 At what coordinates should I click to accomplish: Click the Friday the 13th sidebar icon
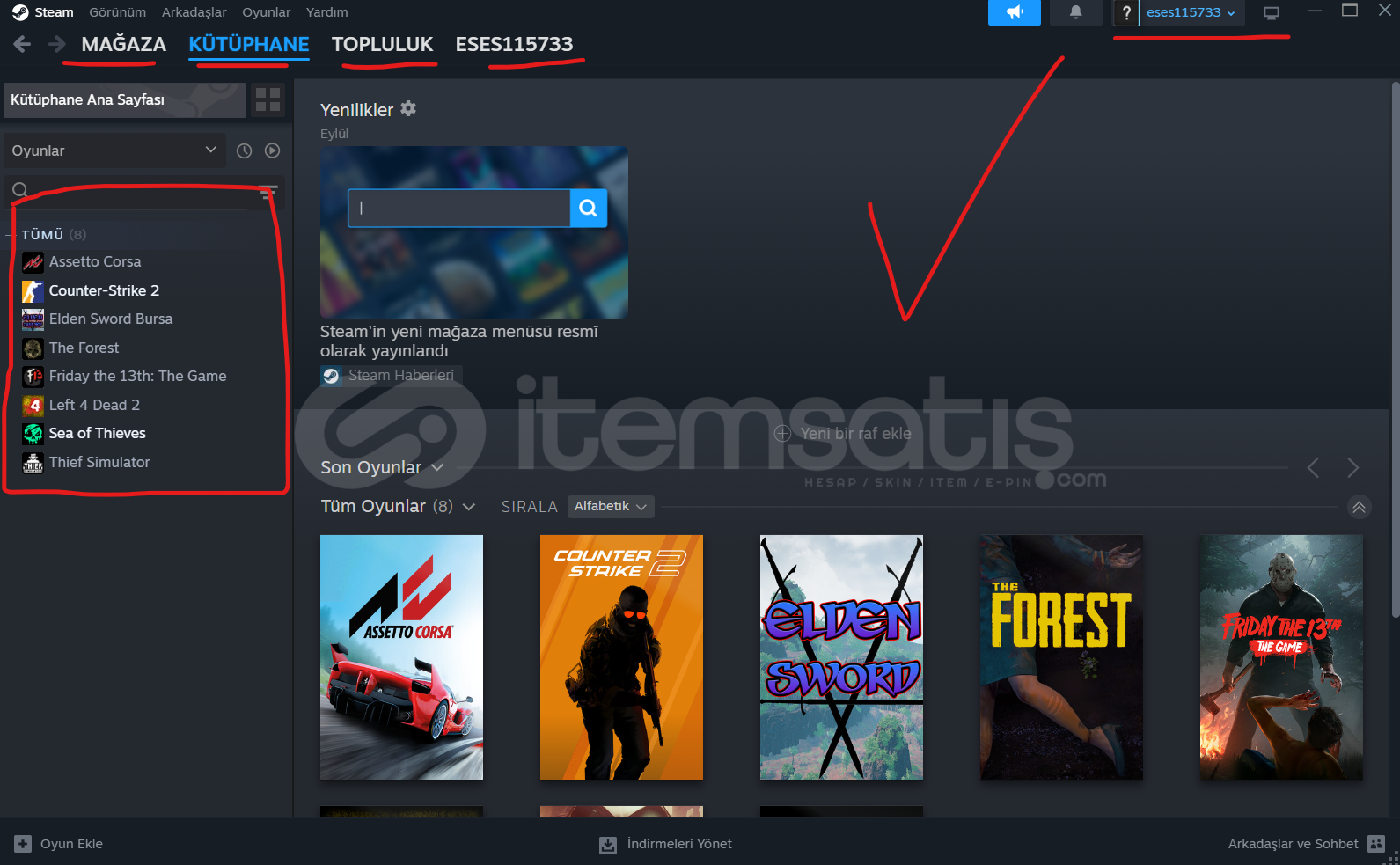point(33,377)
